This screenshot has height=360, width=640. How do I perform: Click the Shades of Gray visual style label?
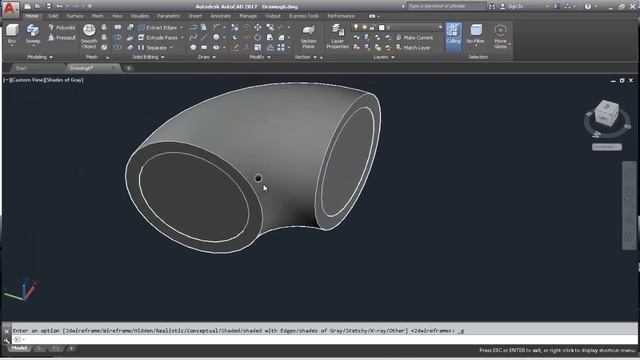tap(64, 80)
